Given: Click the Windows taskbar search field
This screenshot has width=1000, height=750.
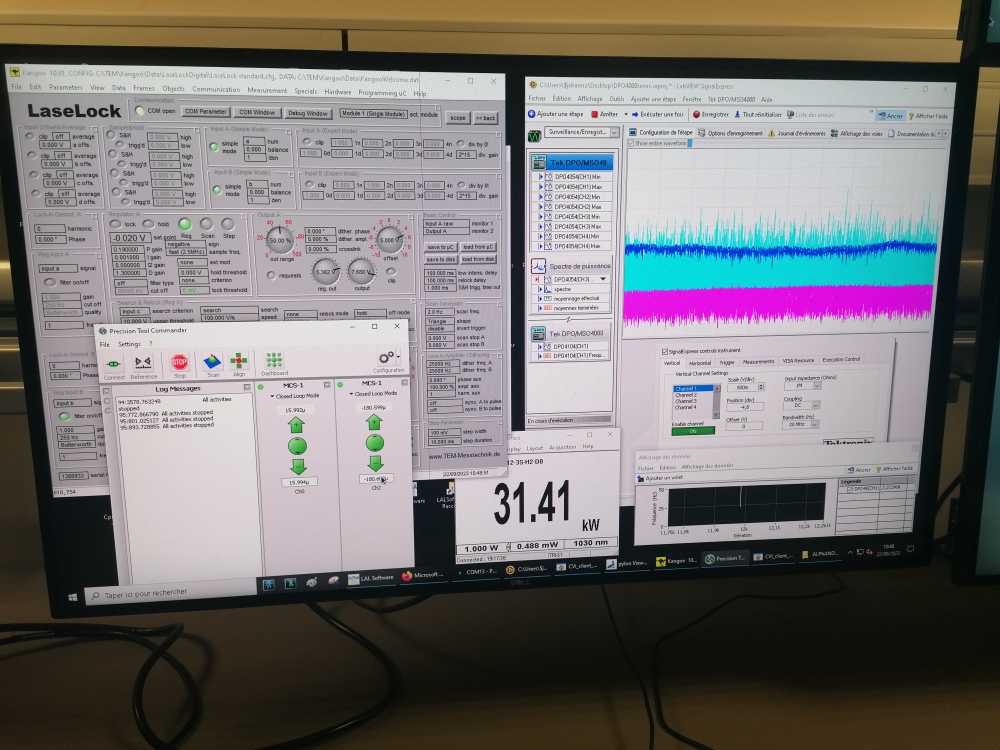Looking at the screenshot, I should (x=150, y=592).
